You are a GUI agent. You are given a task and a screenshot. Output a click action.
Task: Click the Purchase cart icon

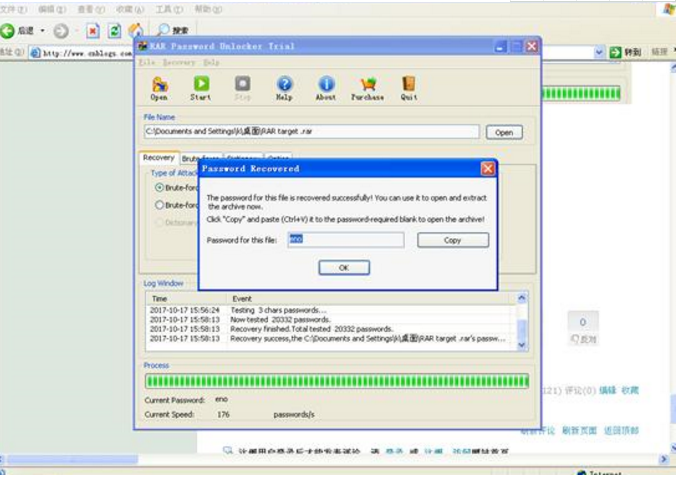367,88
